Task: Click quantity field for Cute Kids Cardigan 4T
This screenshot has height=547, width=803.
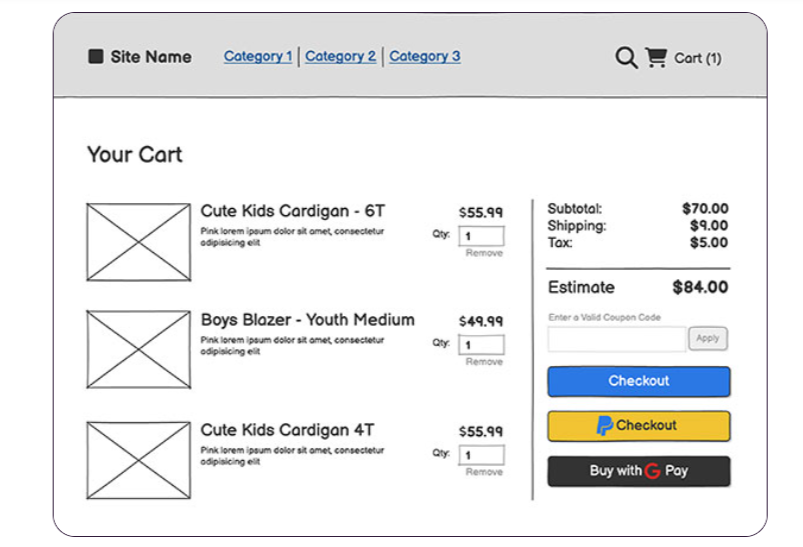Action: pos(481,455)
